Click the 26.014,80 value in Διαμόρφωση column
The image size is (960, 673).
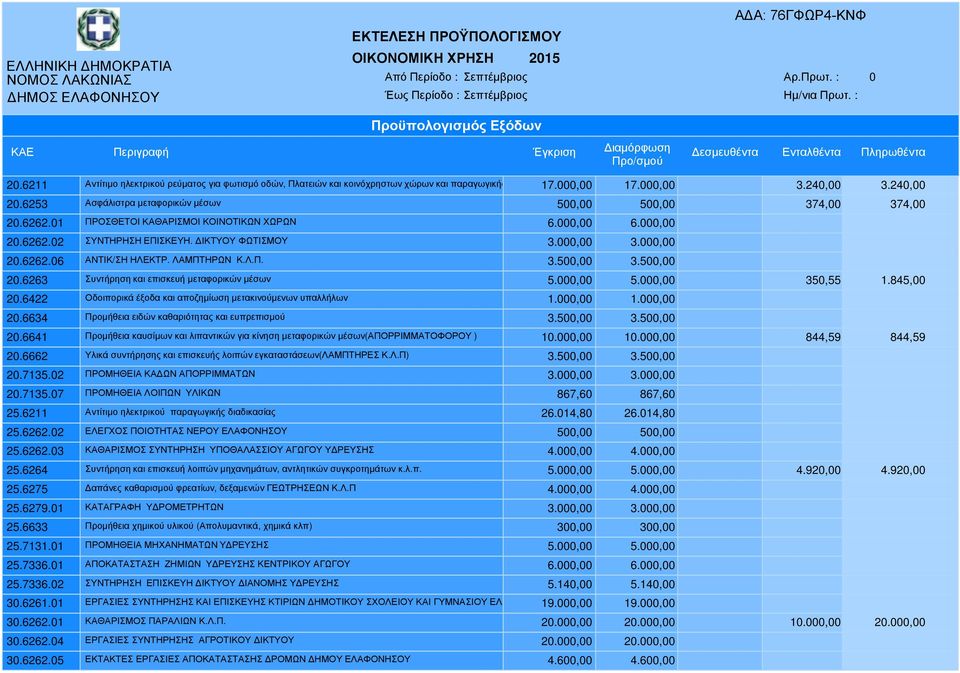click(650, 413)
